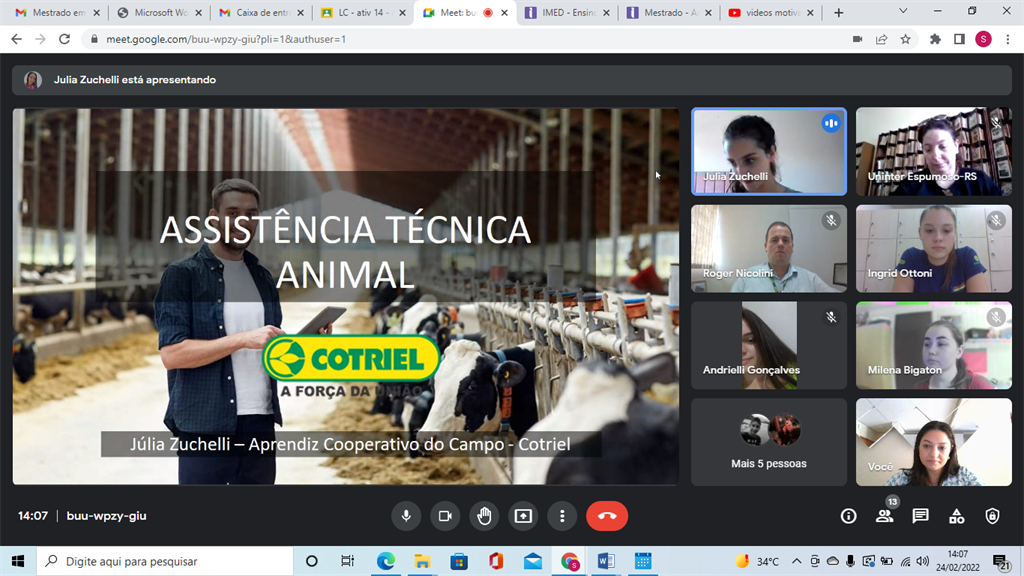Show the participants list panel
1024x576 pixels.
tap(884, 516)
